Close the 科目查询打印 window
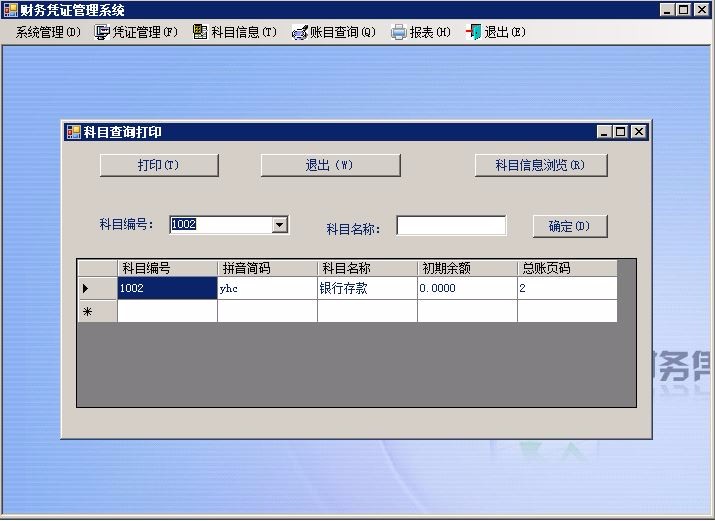Image resolution: width=715 pixels, height=521 pixels. click(639, 132)
